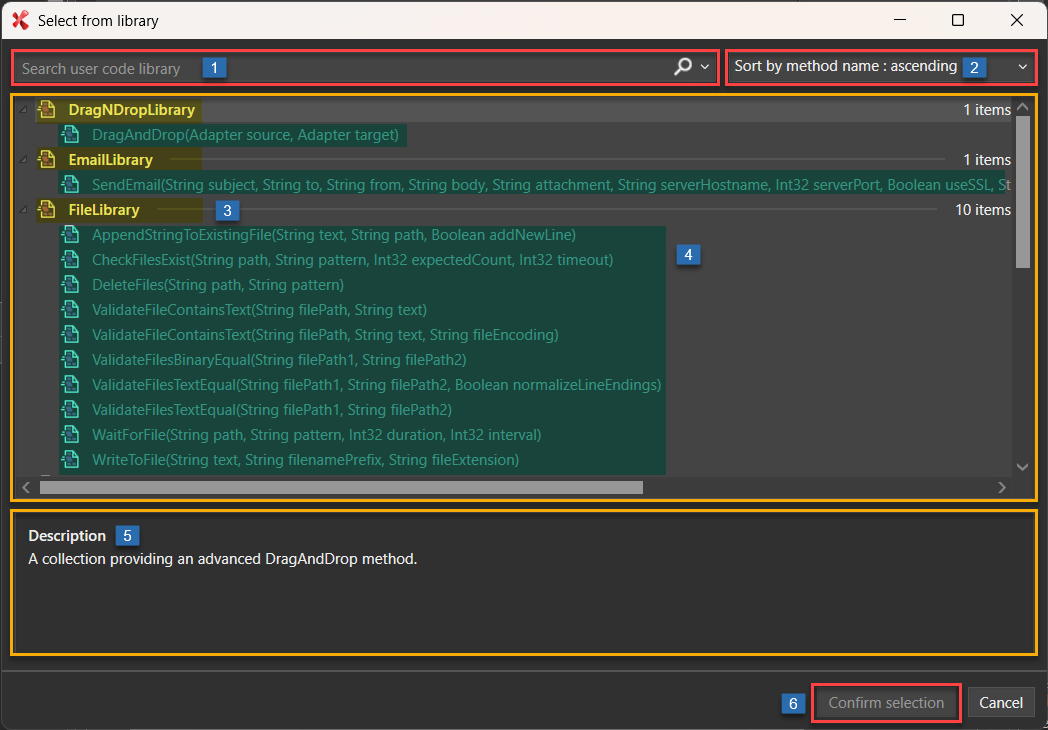Viewport: 1048px width, 730px height.
Task: Click the 1 items count for DragNDropLibrary
Action: tap(987, 110)
